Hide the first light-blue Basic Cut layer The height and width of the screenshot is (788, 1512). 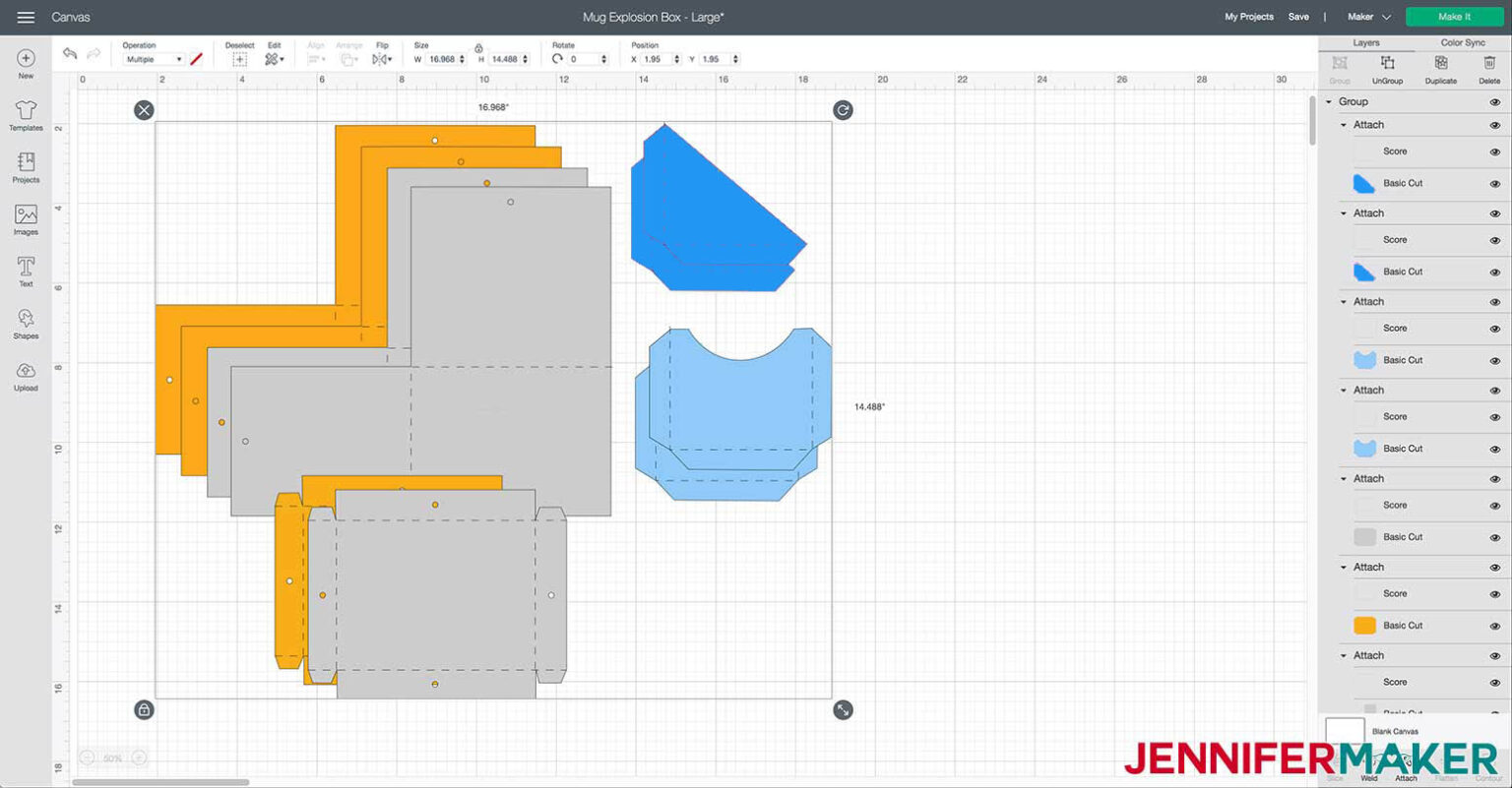tap(1494, 361)
